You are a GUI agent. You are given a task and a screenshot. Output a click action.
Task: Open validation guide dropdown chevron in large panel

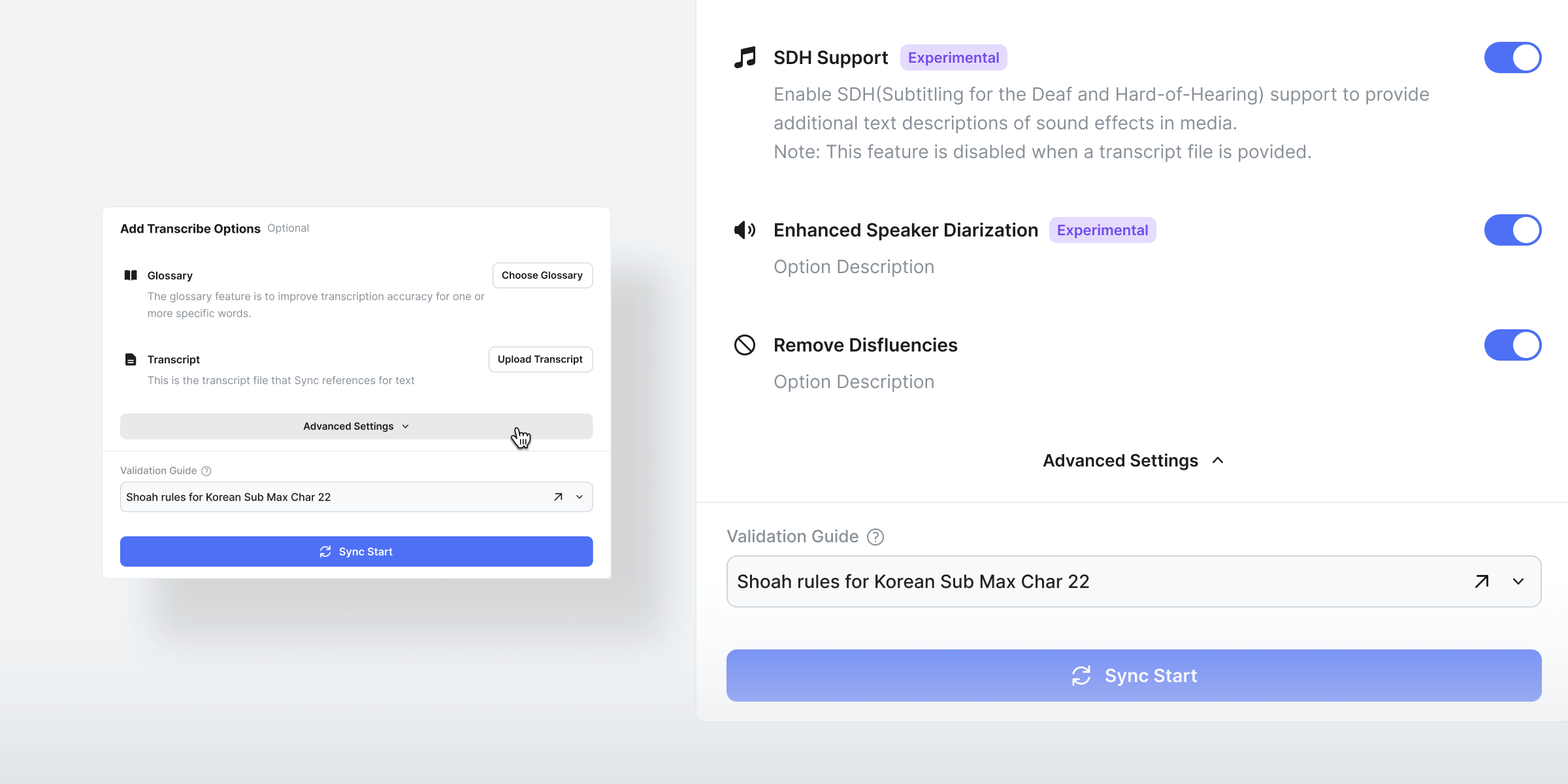coord(1518,581)
